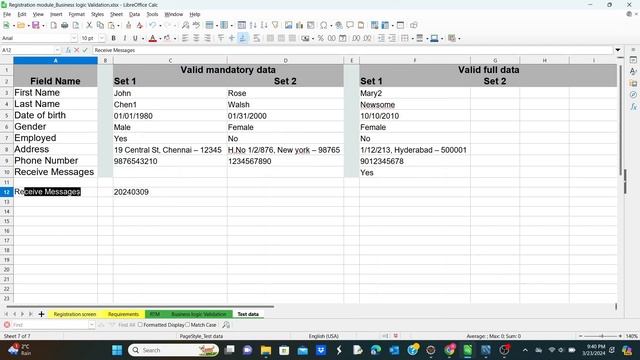
Task: Expand the formula bar with the arrow
Action: coord(618,50)
